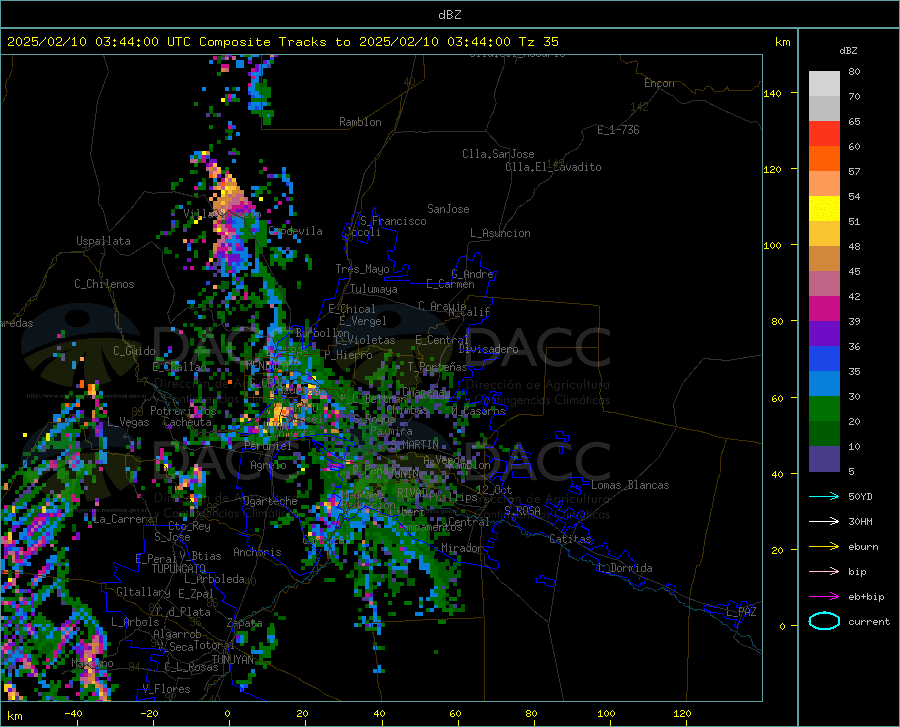Click the 'S_Francisco' label

point(393,221)
